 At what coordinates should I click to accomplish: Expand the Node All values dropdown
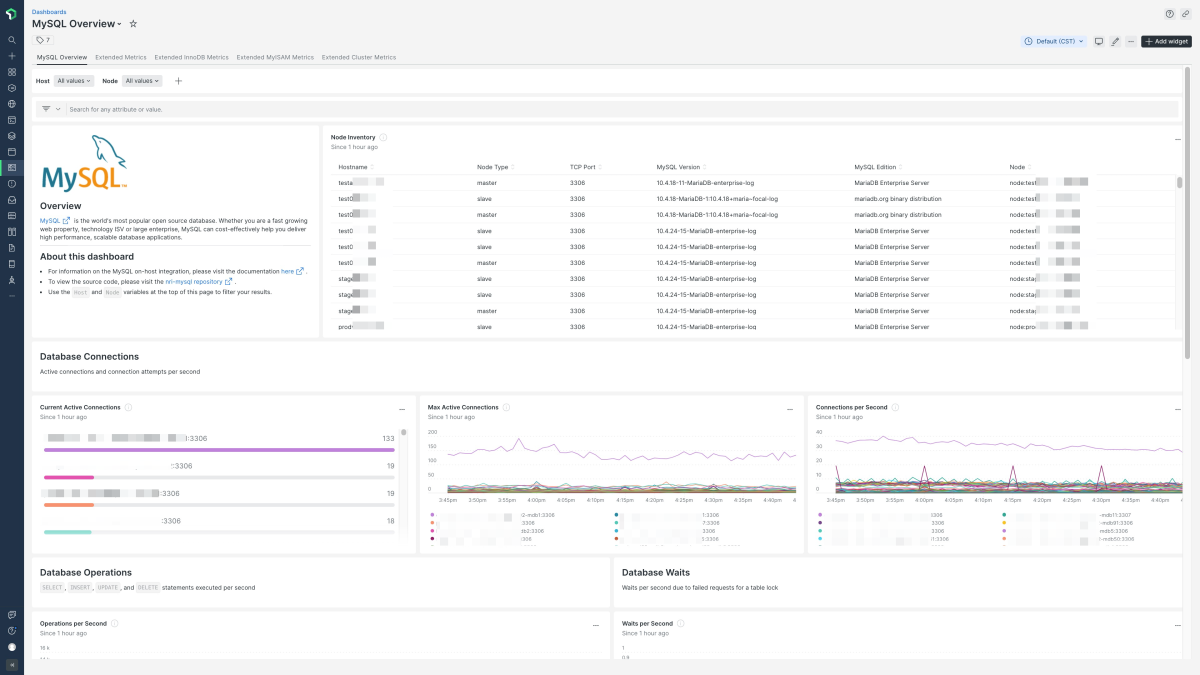point(141,81)
